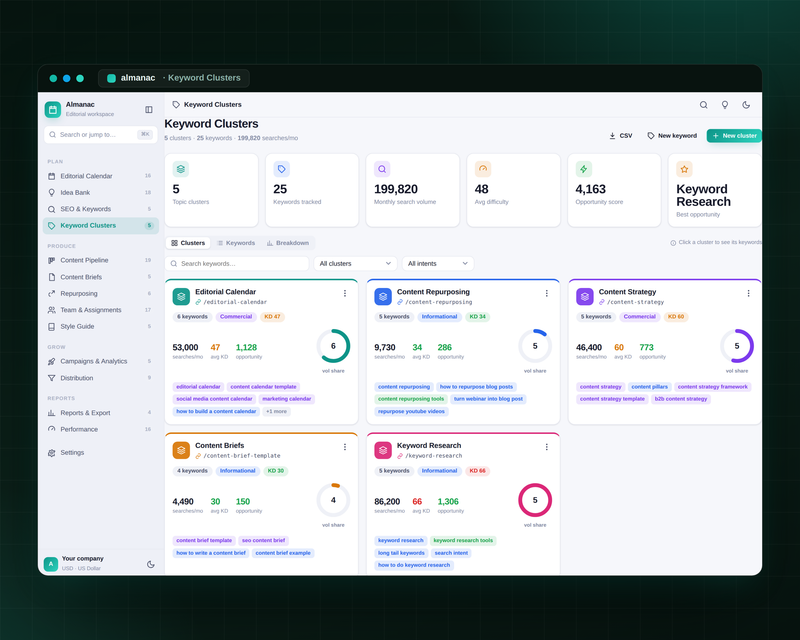
Task: Click the Content Repurposing blue cluster icon
Action: (383, 297)
